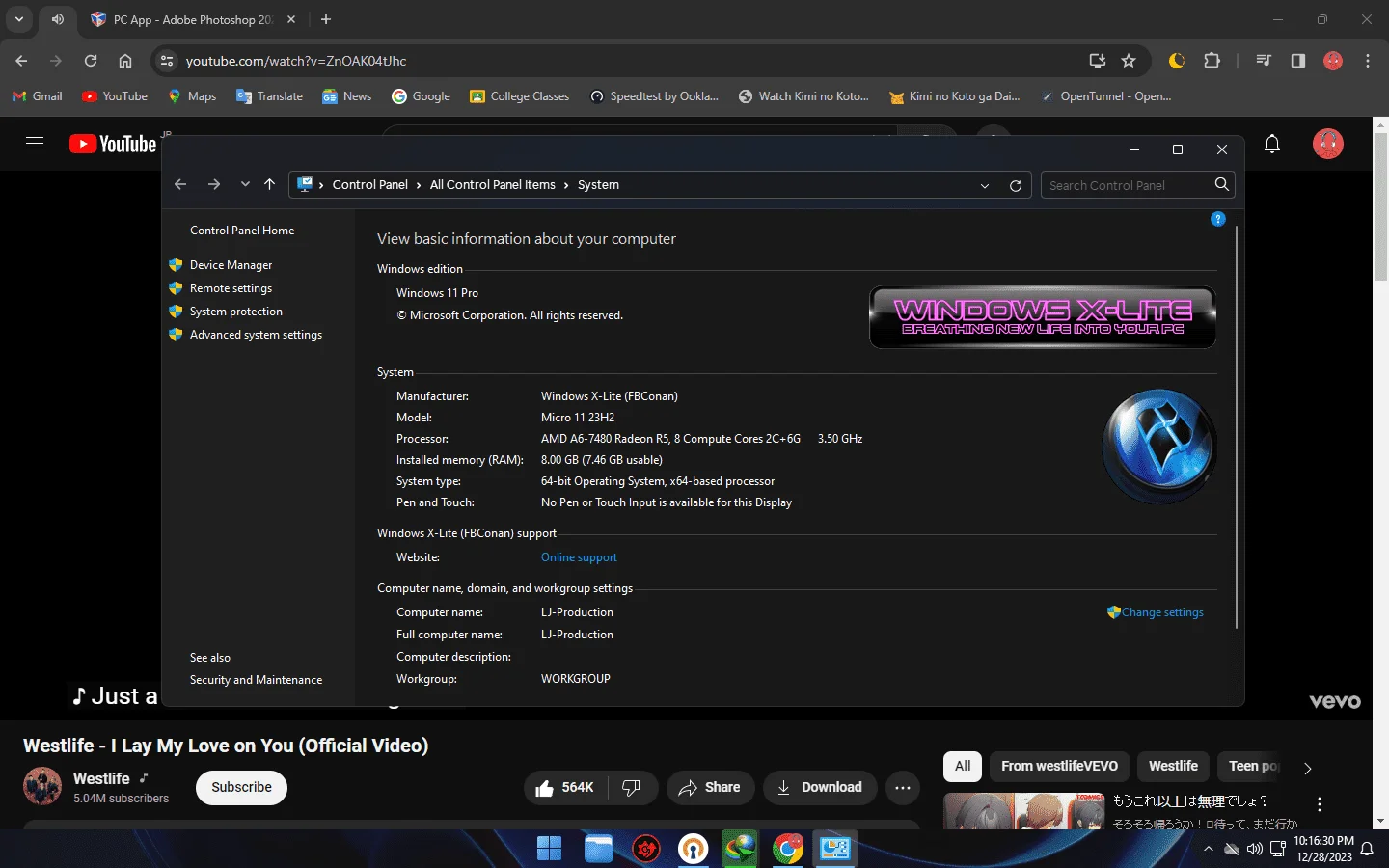The image size is (1389, 868).
Task: Select 'Control Panel' breadcrumb segment
Action: coord(369,185)
